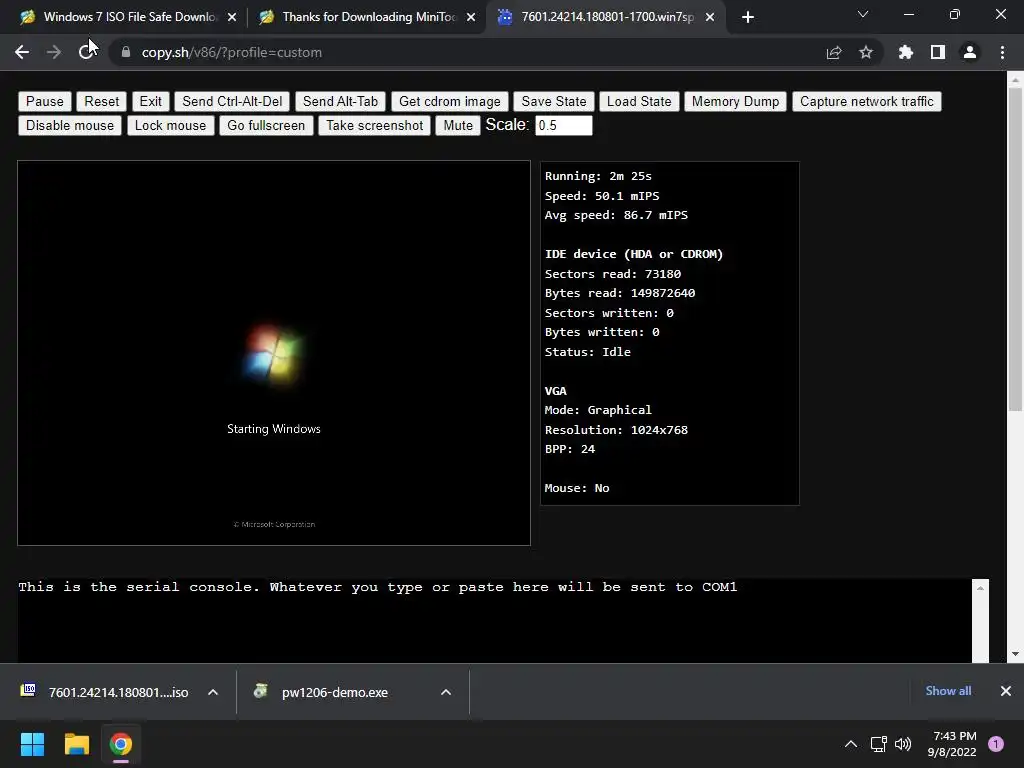
Task: Select the 'Mouse: No' text
Action: tap(577, 488)
